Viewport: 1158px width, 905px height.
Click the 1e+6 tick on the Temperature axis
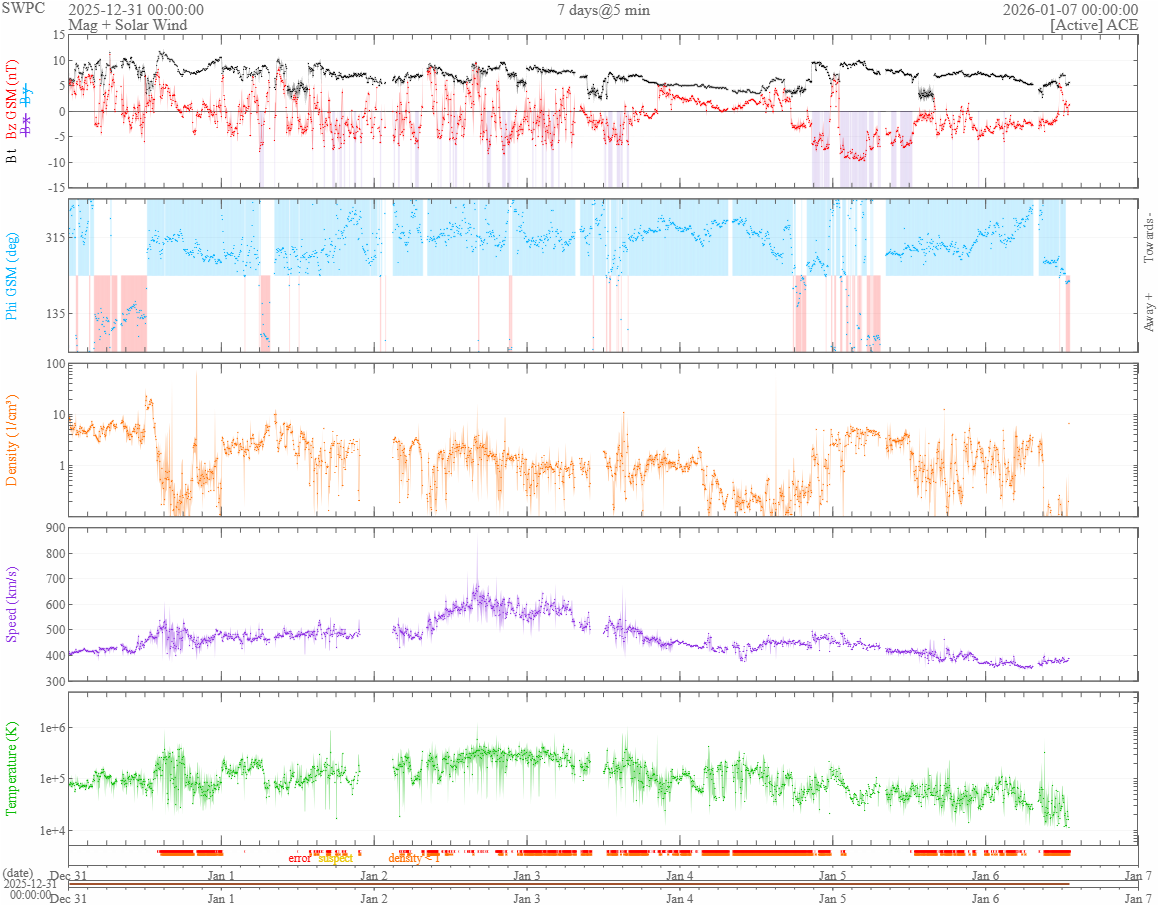(x=52, y=728)
